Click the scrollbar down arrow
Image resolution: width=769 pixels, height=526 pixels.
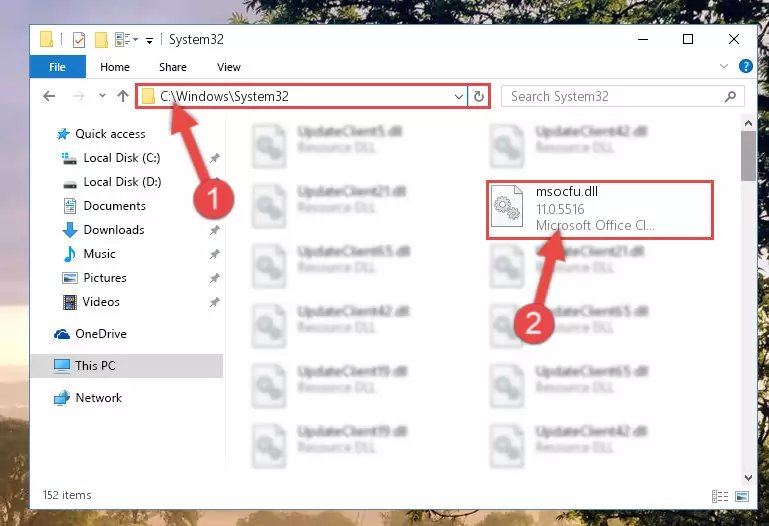click(x=748, y=477)
